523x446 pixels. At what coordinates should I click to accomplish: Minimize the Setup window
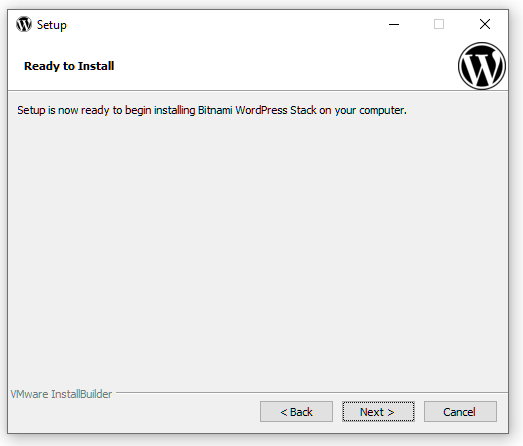(x=394, y=24)
